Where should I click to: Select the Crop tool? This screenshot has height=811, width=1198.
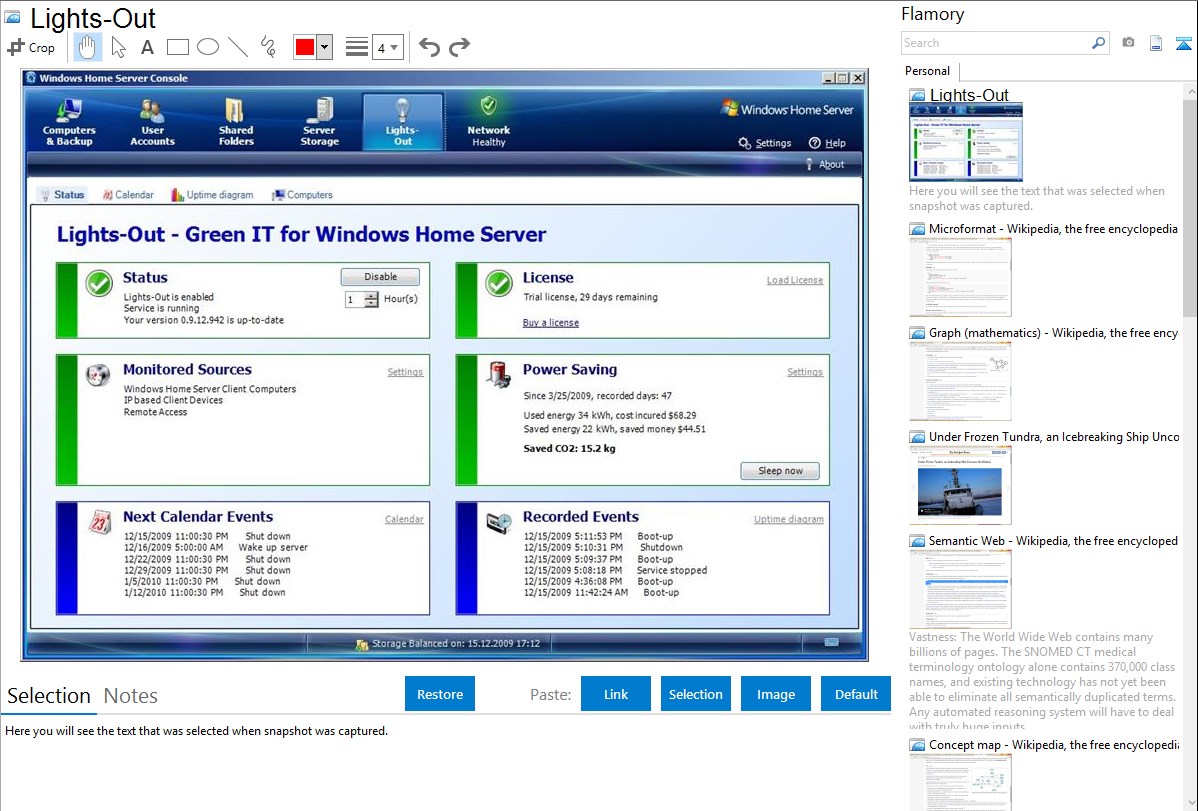coord(31,47)
